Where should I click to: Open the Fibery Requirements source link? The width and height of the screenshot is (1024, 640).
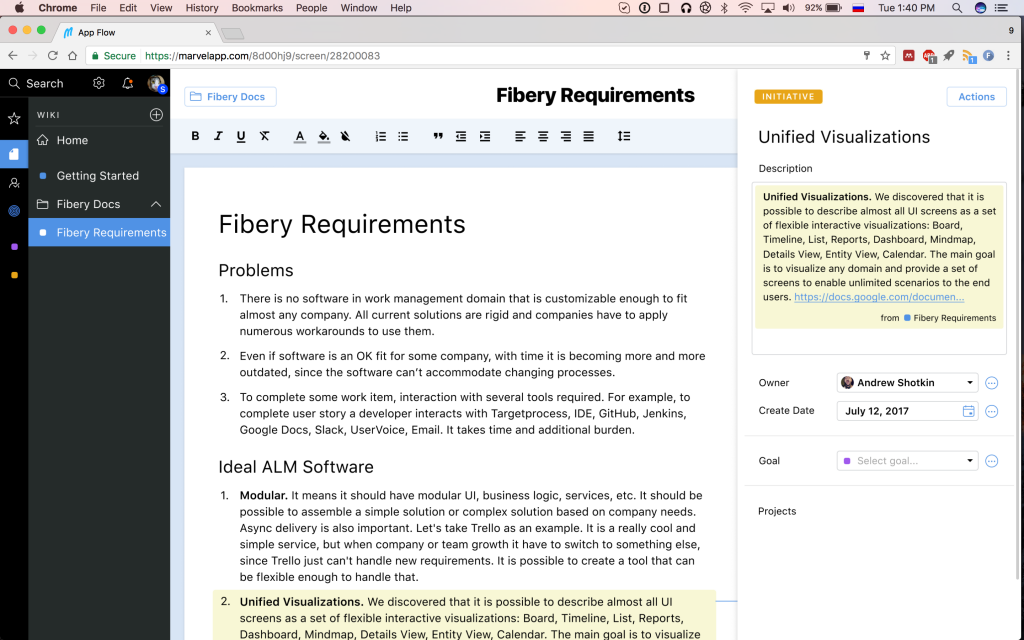950,318
